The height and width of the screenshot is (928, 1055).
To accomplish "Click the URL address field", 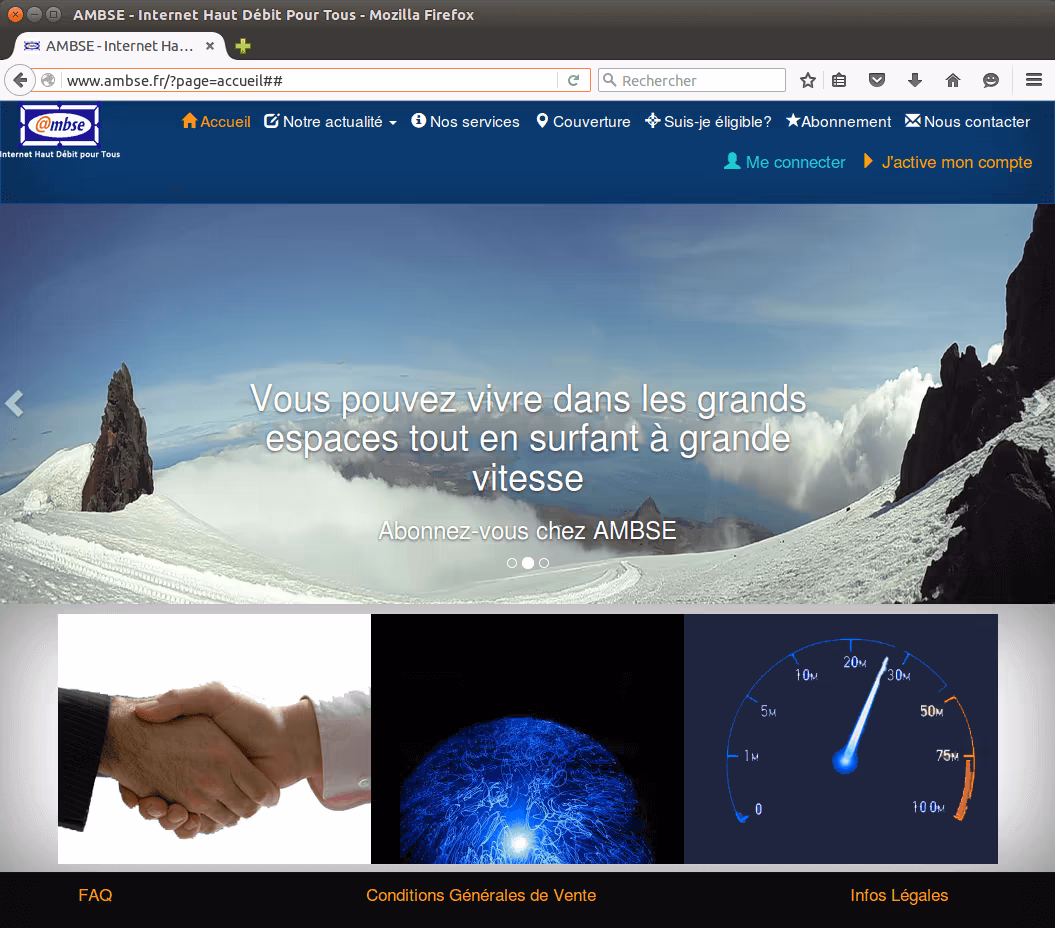I will 310,81.
